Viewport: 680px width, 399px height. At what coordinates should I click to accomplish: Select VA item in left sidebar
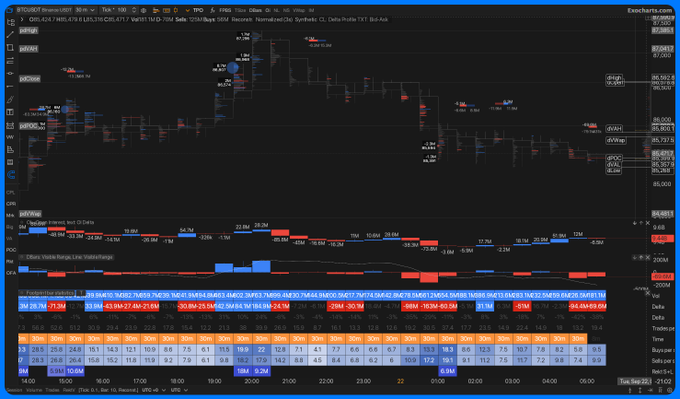(x=9, y=239)
